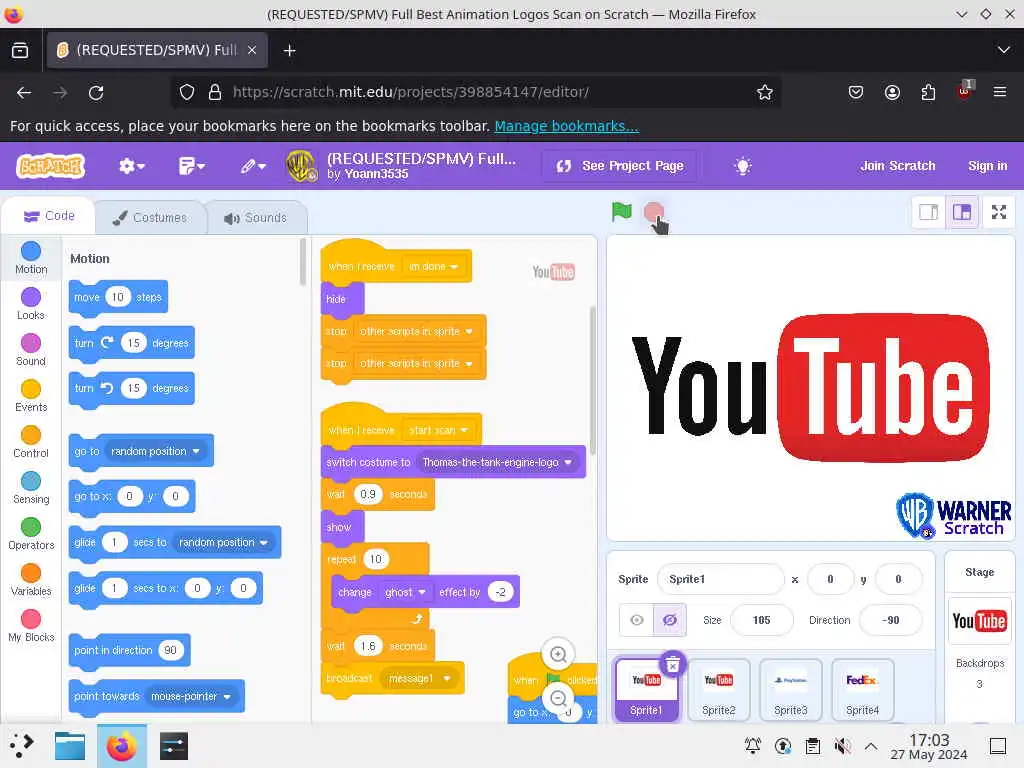
Task: Switch to the Sounds tab
Action: point(256,217)
